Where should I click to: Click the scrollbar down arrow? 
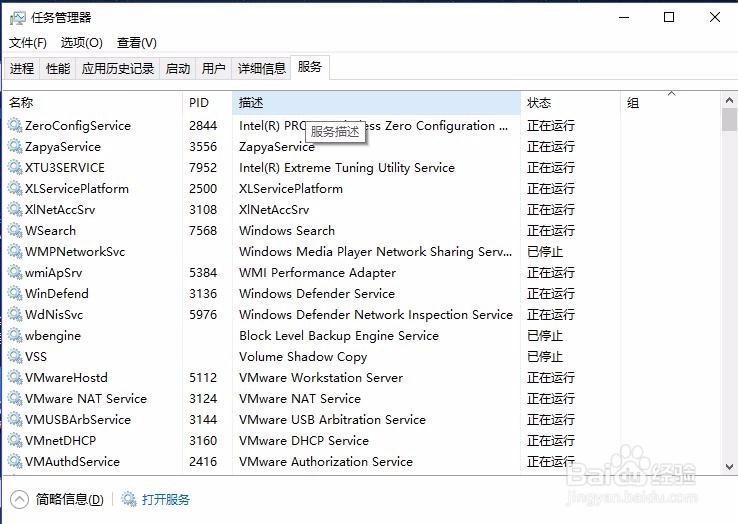(729, 467)
